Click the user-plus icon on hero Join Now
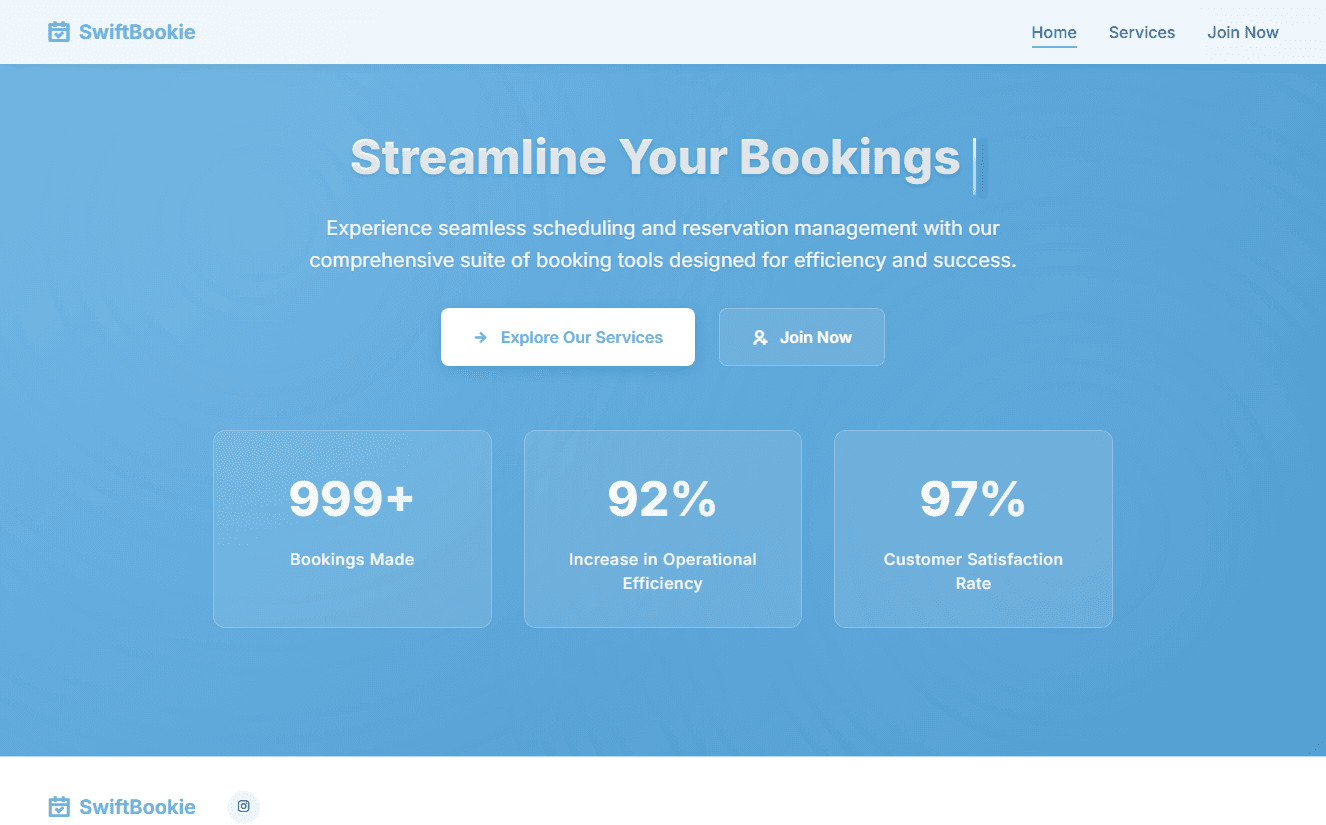The height and width of the screenshot is (825, 1326). (x=760, y=338)
